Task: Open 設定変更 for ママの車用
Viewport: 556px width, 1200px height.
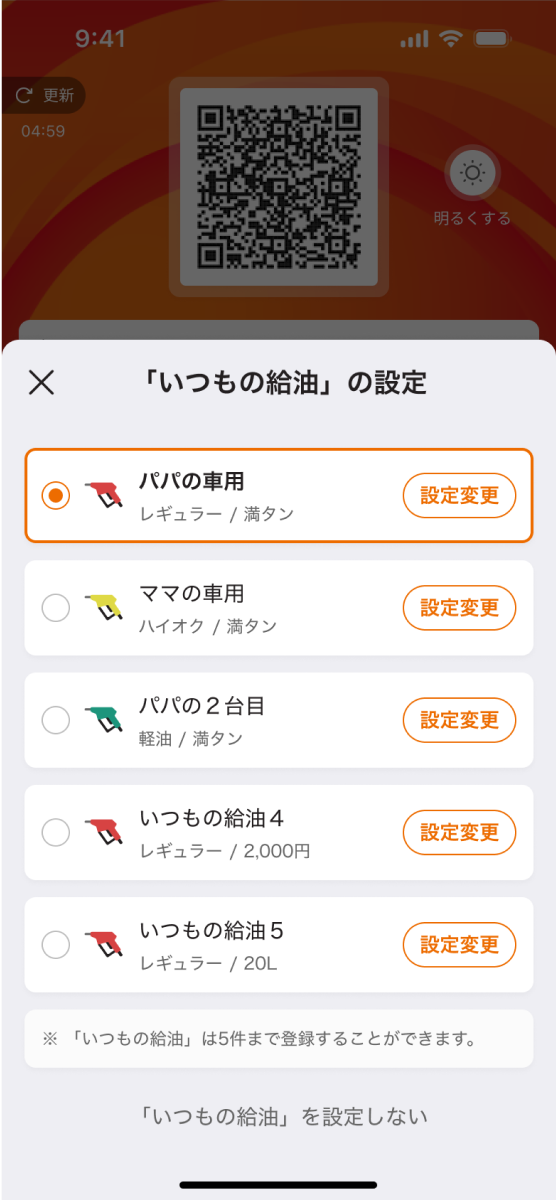Action: pos(459,607)
